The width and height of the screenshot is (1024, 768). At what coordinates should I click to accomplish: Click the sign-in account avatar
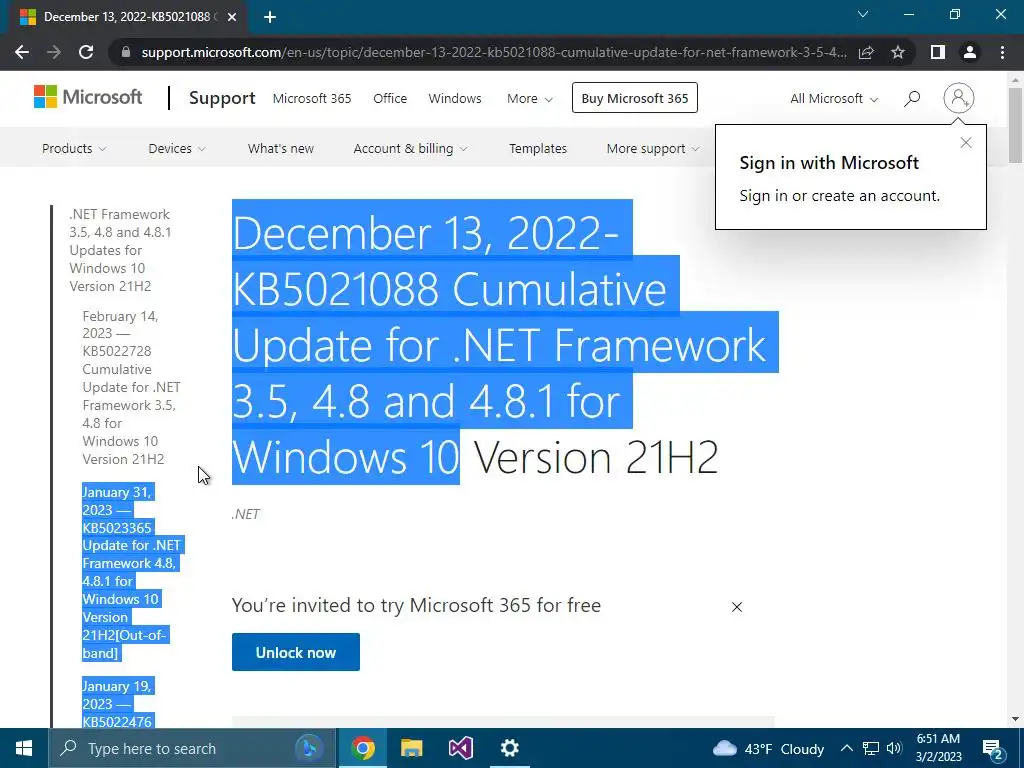coord(959,98)
